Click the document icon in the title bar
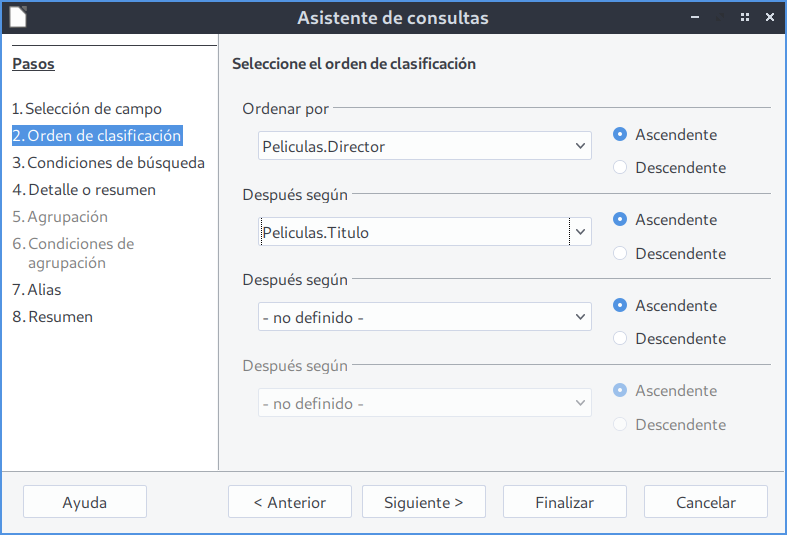Viewport: 787px width, 535px height. [18, 17]
